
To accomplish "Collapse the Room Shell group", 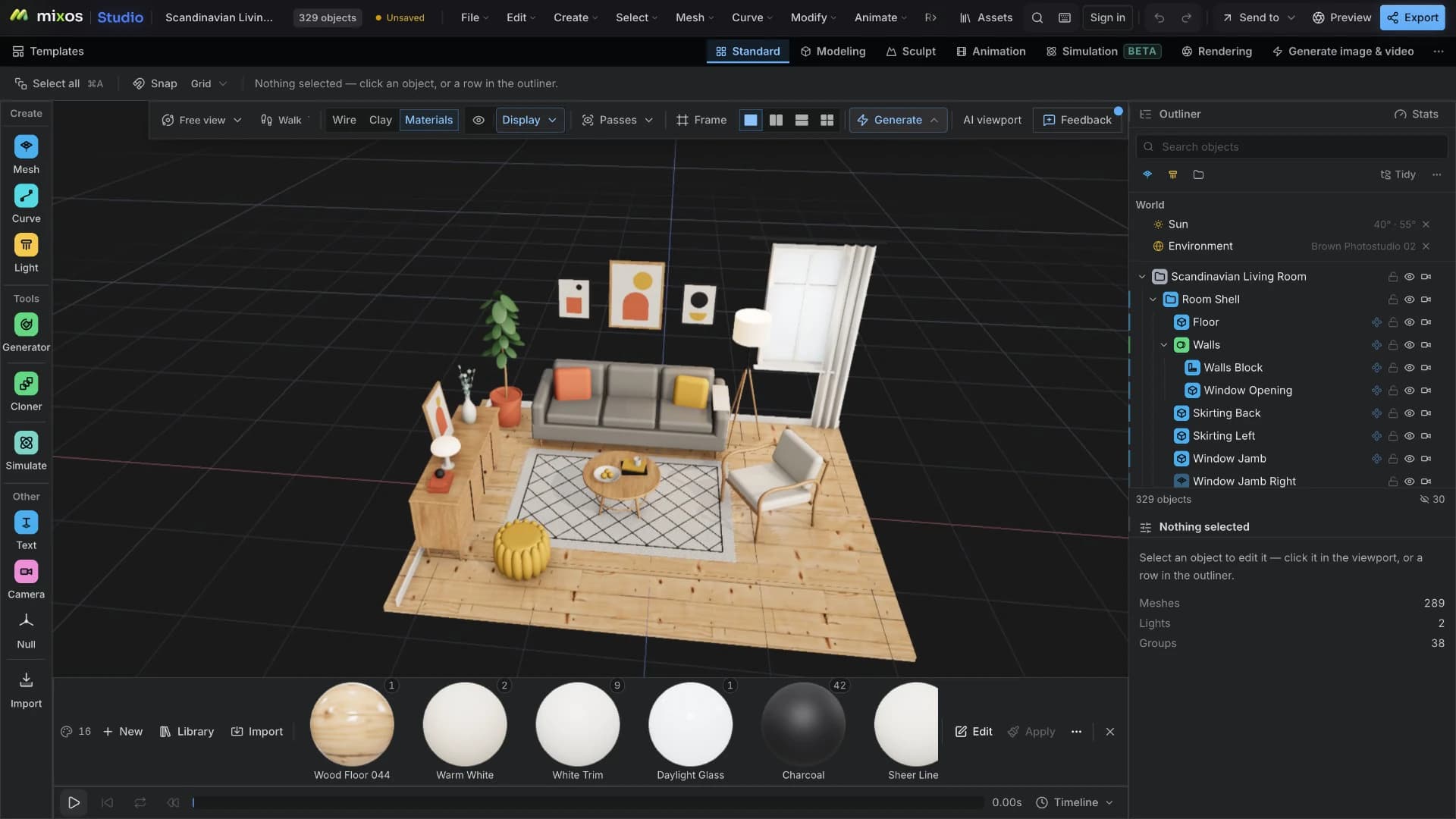I will point(1153,300).
